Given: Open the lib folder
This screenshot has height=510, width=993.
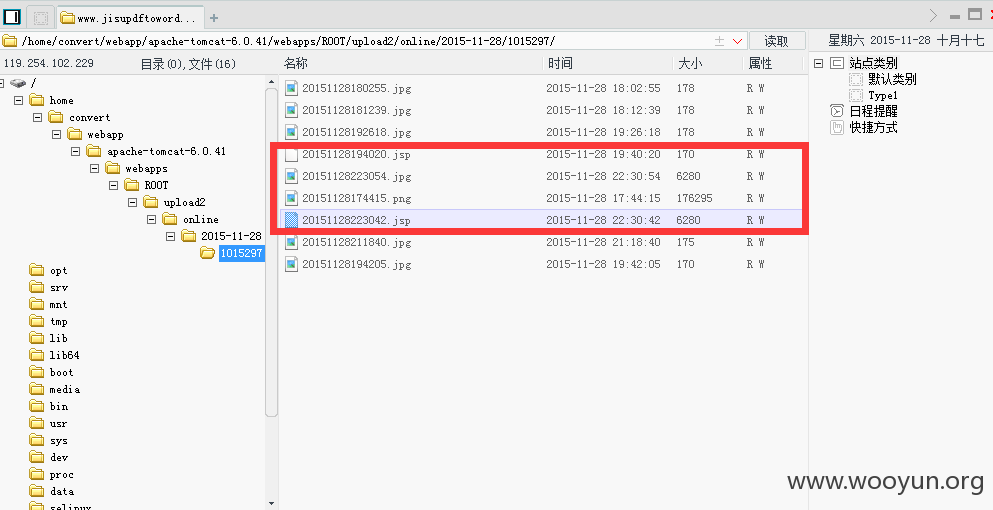Looking at the screenshot, I should (58, 338).
